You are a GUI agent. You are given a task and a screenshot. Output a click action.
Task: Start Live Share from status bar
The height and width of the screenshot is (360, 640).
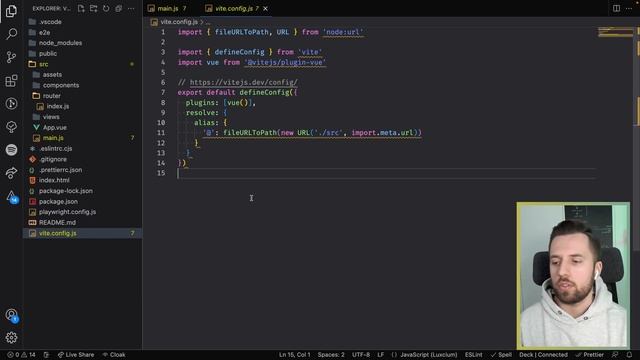pyautogui.click(x=76, y=355)
